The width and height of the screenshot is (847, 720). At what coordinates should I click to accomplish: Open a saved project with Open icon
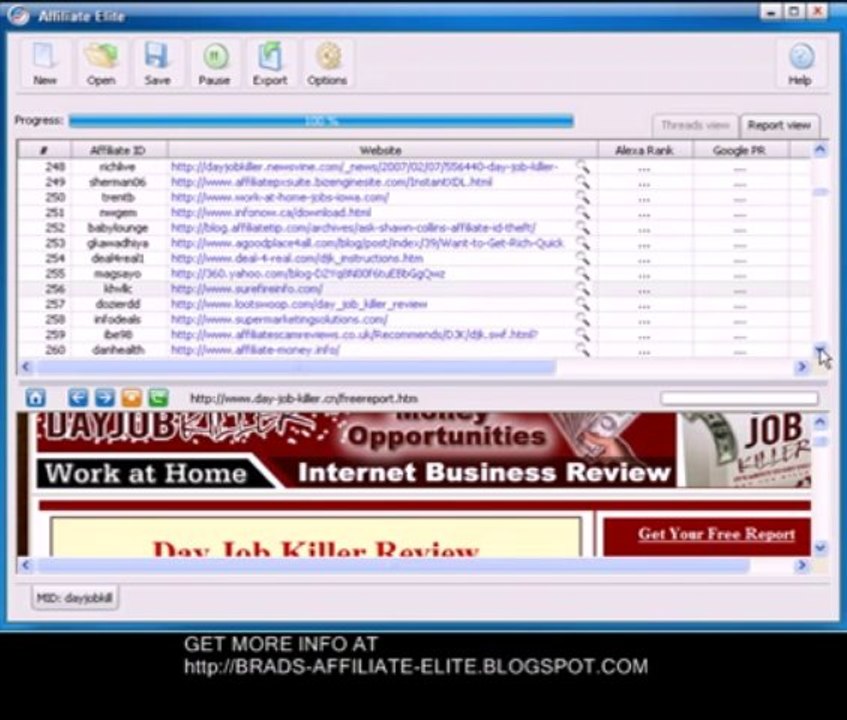(101, 63)
